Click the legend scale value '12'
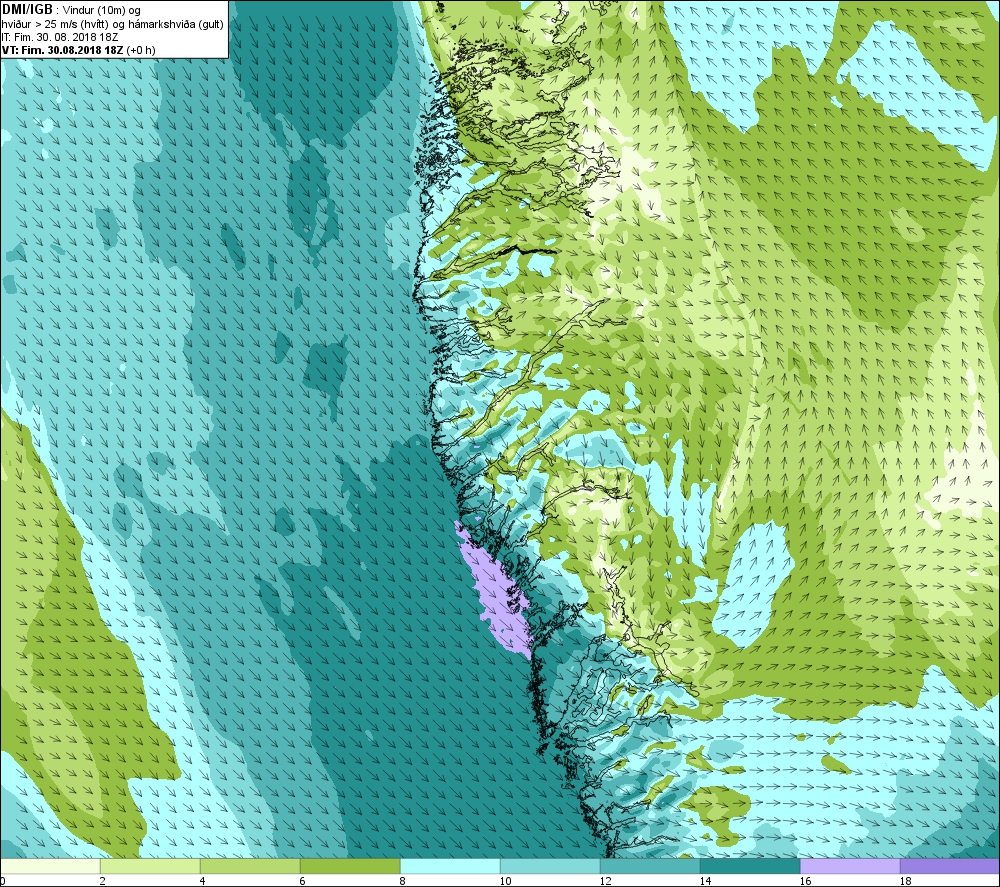Image resolution: width=1000 pixels, height=887 pixels. [605, 881]
